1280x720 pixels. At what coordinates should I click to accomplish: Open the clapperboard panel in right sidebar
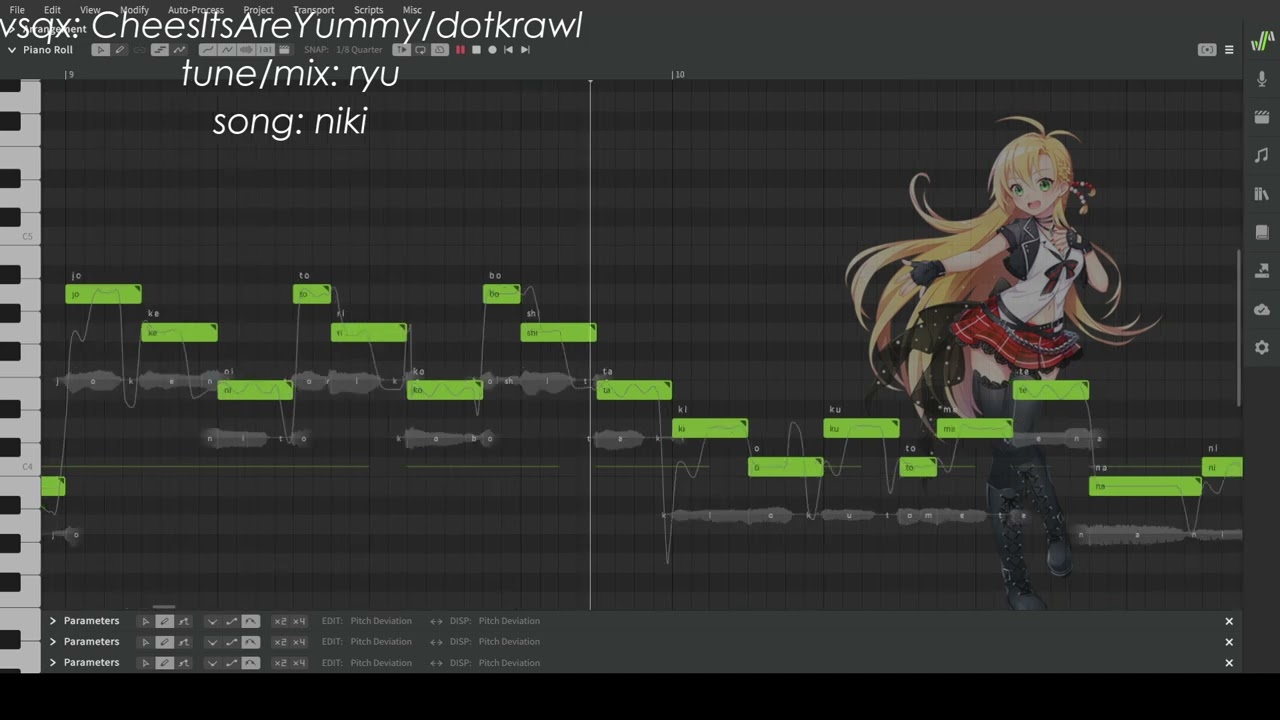(1261, 117)
